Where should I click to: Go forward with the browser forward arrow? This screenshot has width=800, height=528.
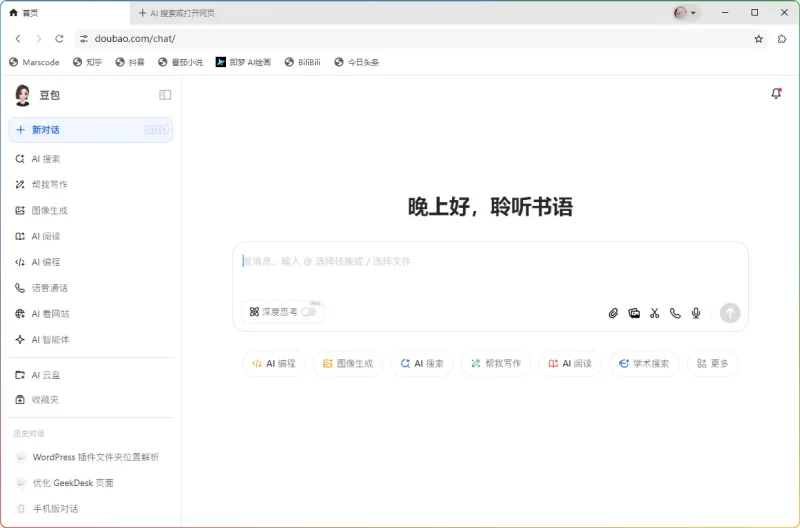tap(39, 39)
